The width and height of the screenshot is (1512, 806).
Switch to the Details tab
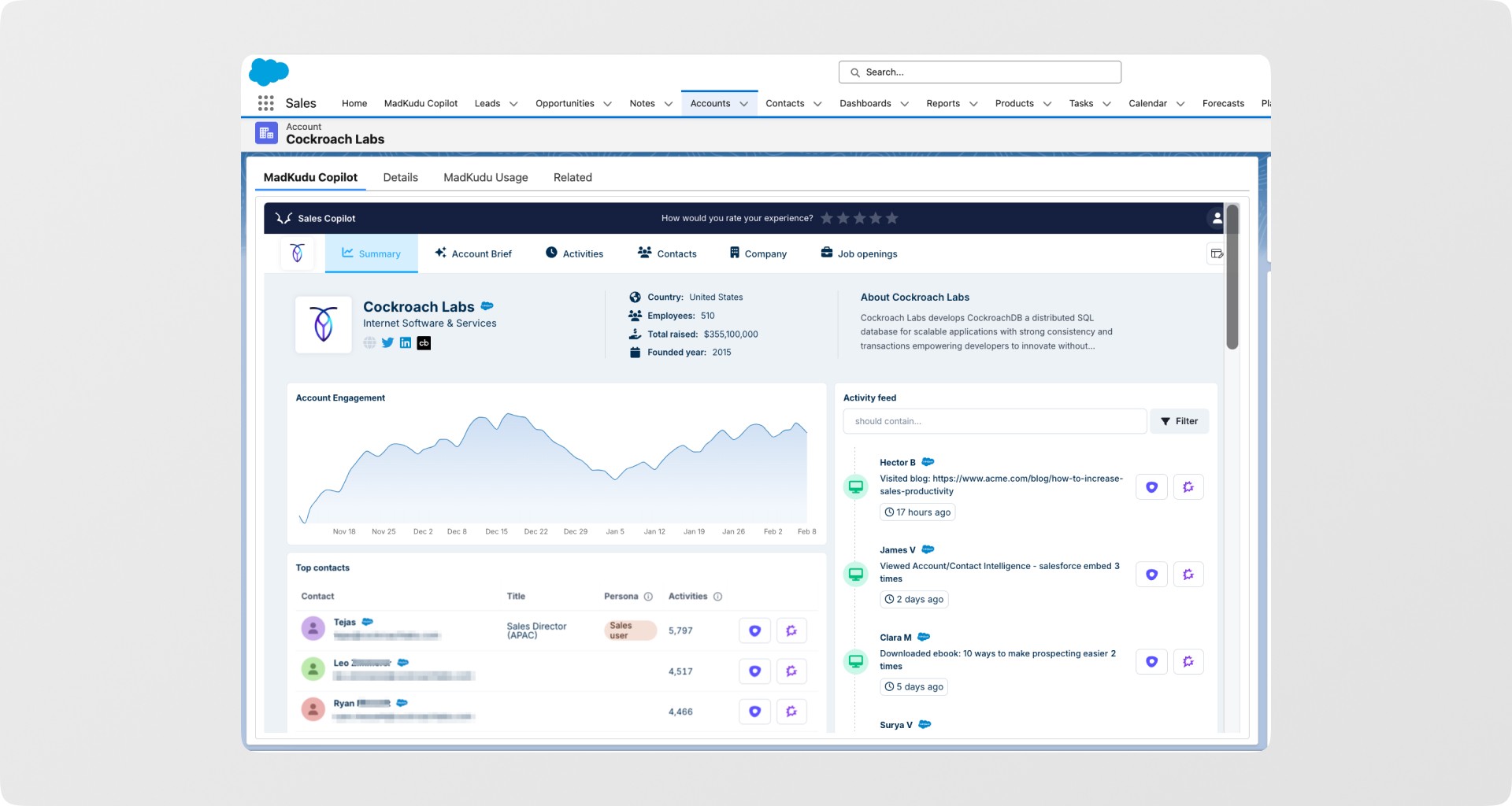(x=400, y=177)
